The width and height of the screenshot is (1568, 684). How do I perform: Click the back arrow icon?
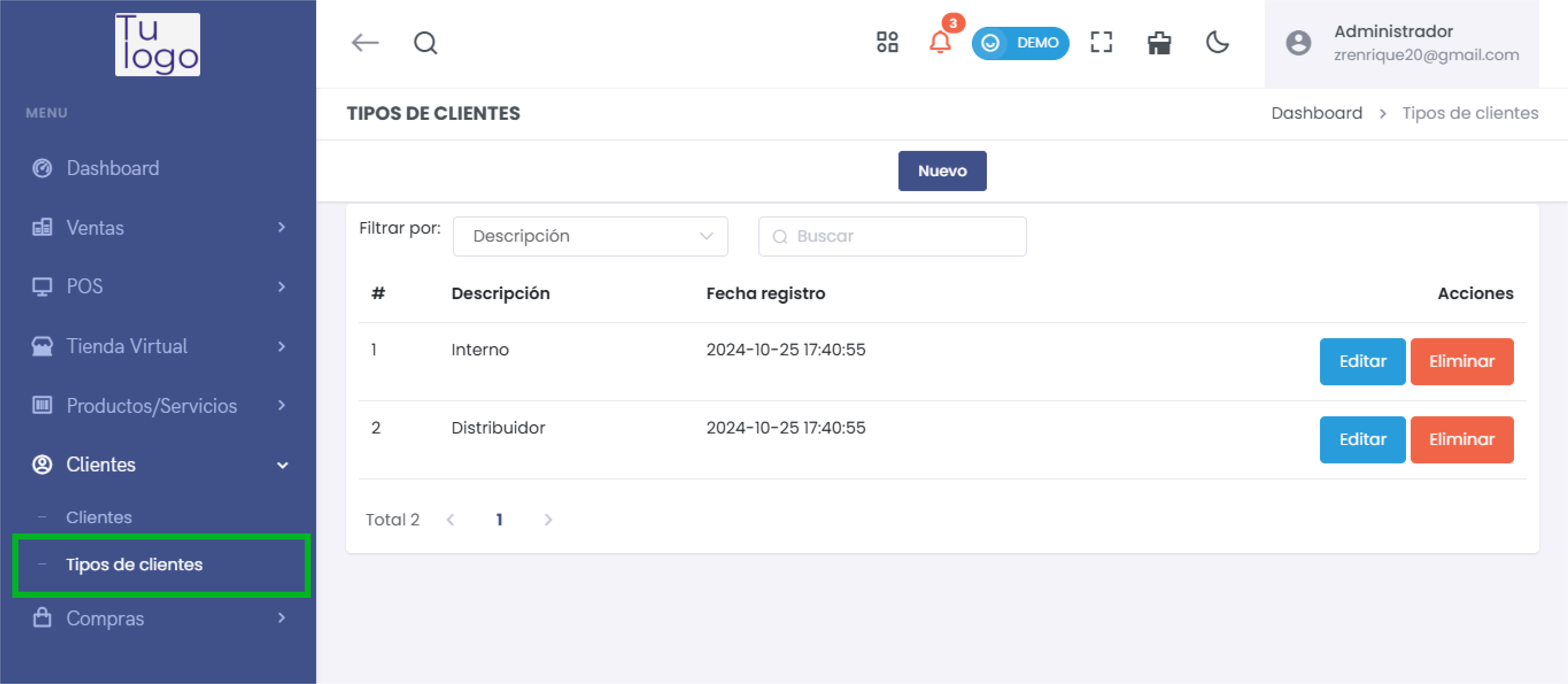click(365, 43)
